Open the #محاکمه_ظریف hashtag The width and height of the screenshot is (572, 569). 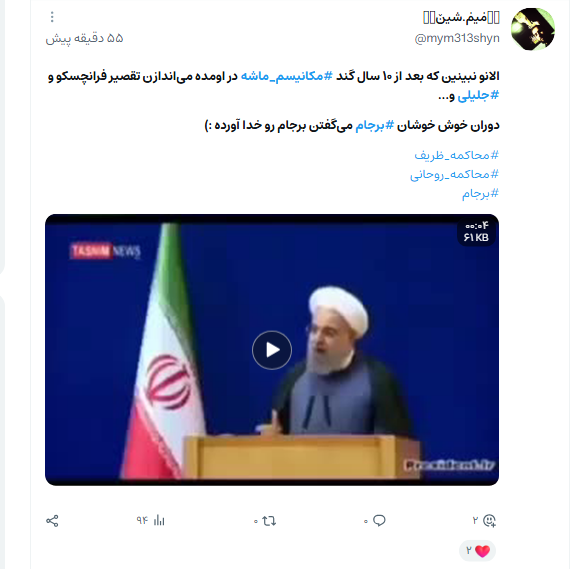coord(456,155)
